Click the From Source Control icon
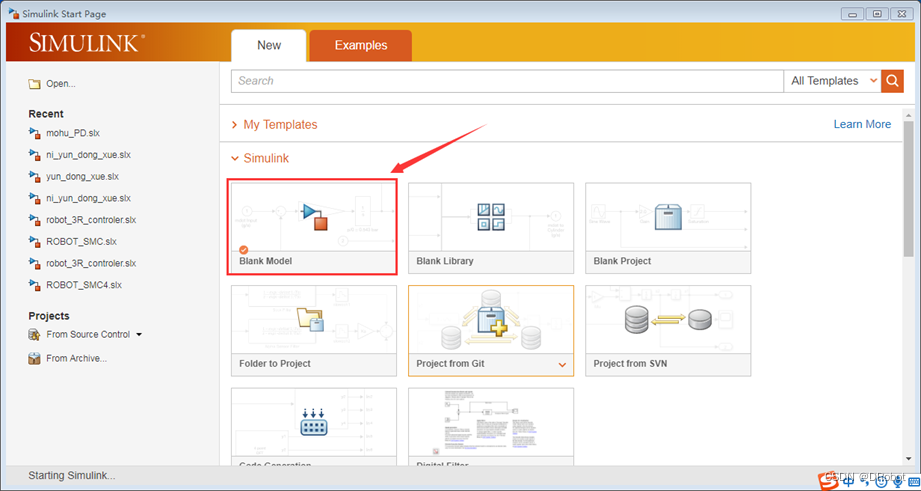The width and height of the screenshot is (921, 491). [x=35, y=334]
